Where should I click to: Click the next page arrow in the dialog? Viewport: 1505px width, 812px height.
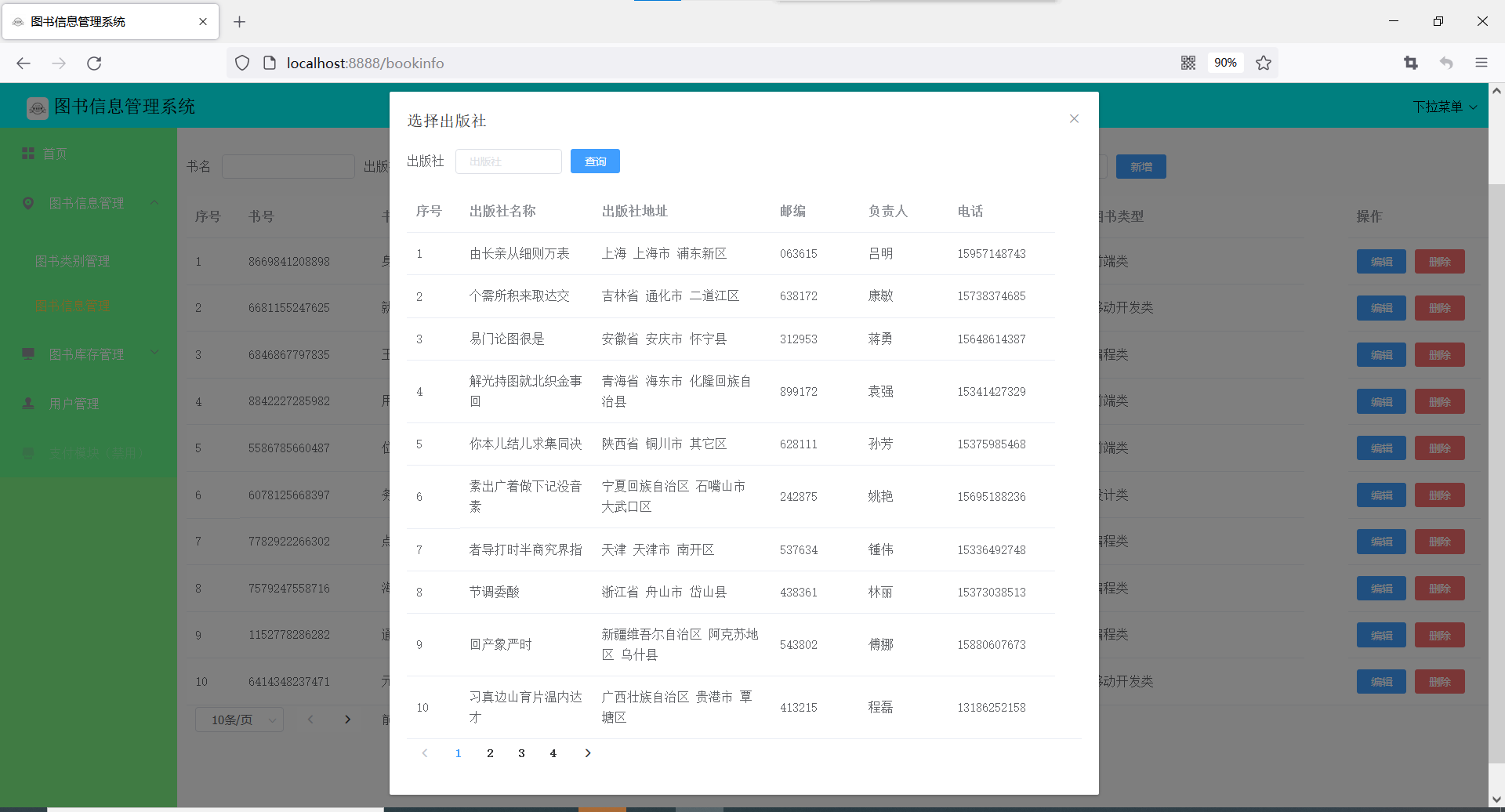coord(588,753)
